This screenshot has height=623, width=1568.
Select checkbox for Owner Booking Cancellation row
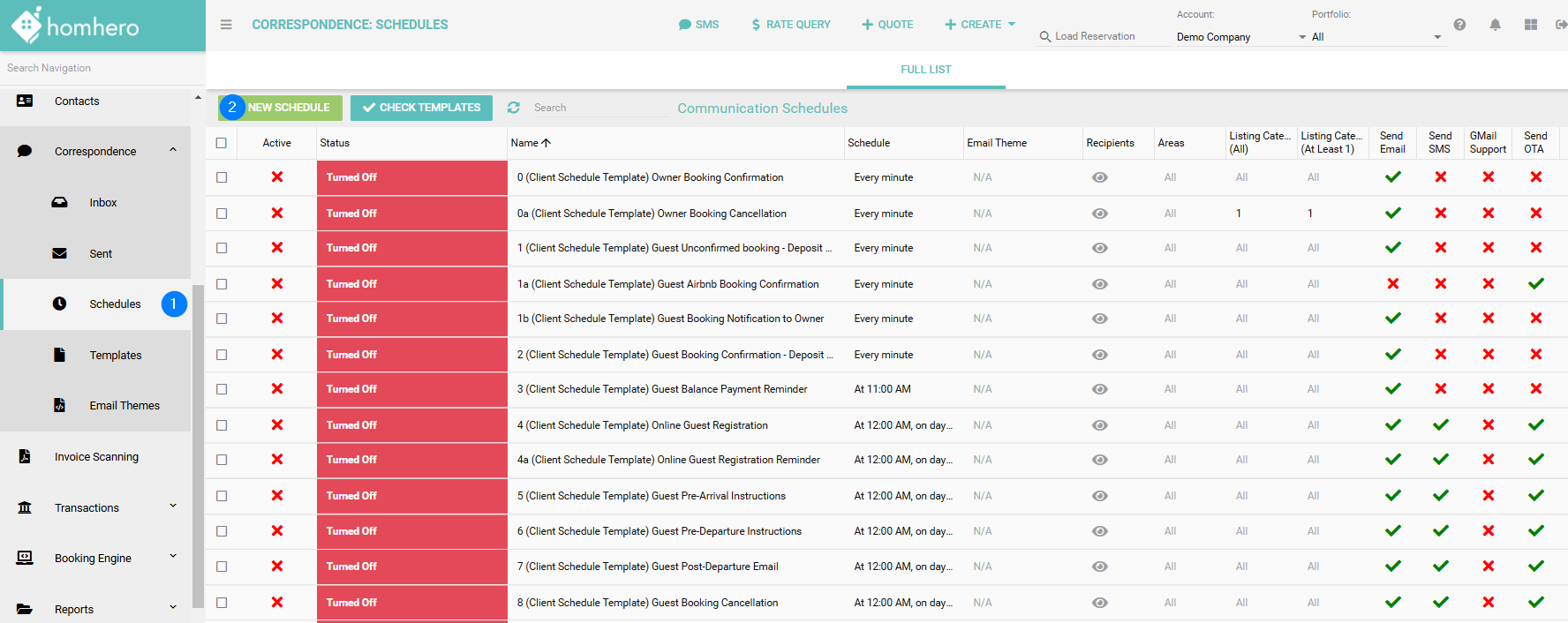(222, 214)
